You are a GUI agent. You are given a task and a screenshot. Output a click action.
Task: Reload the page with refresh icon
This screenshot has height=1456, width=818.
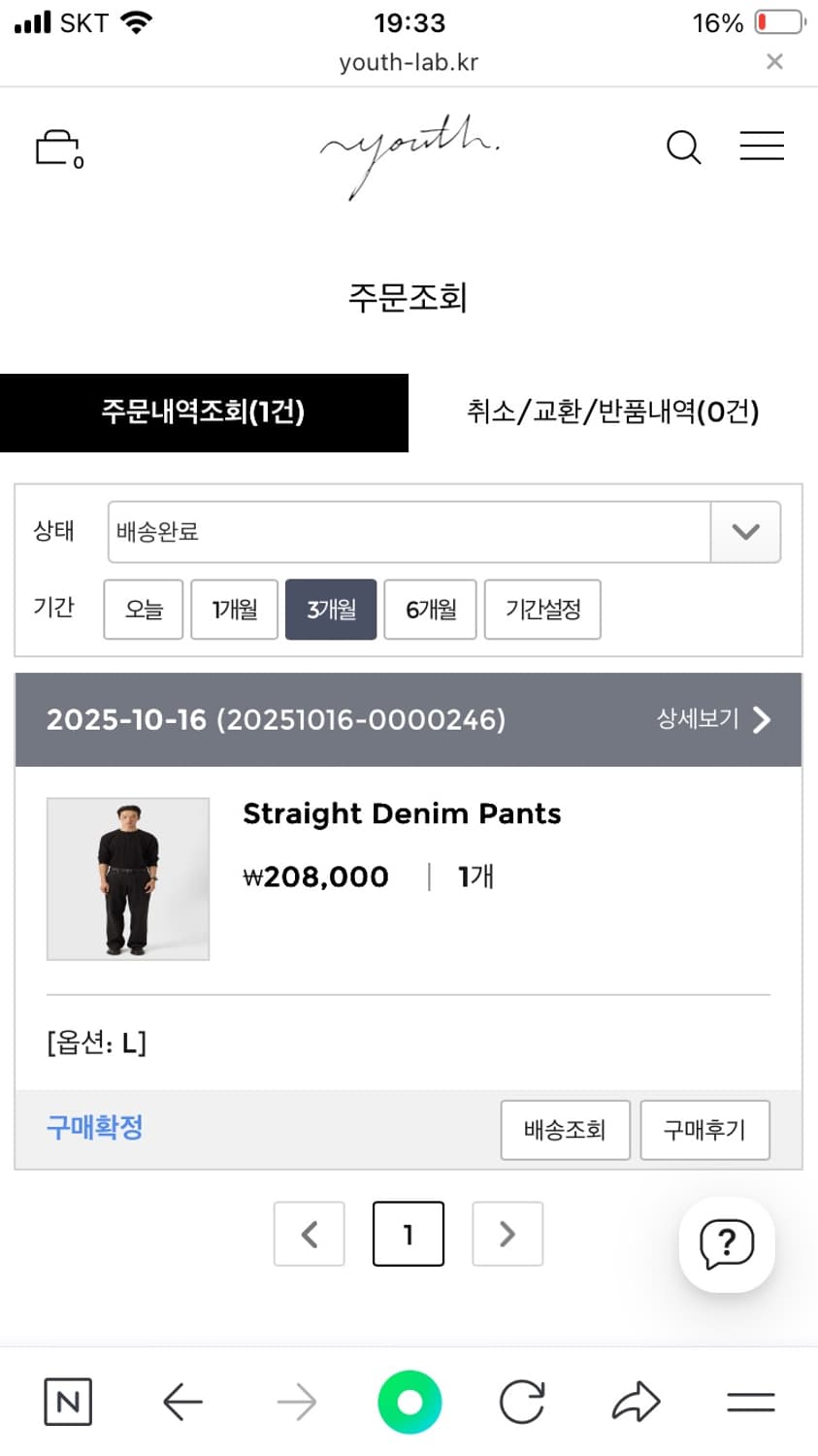[522, 1402]
